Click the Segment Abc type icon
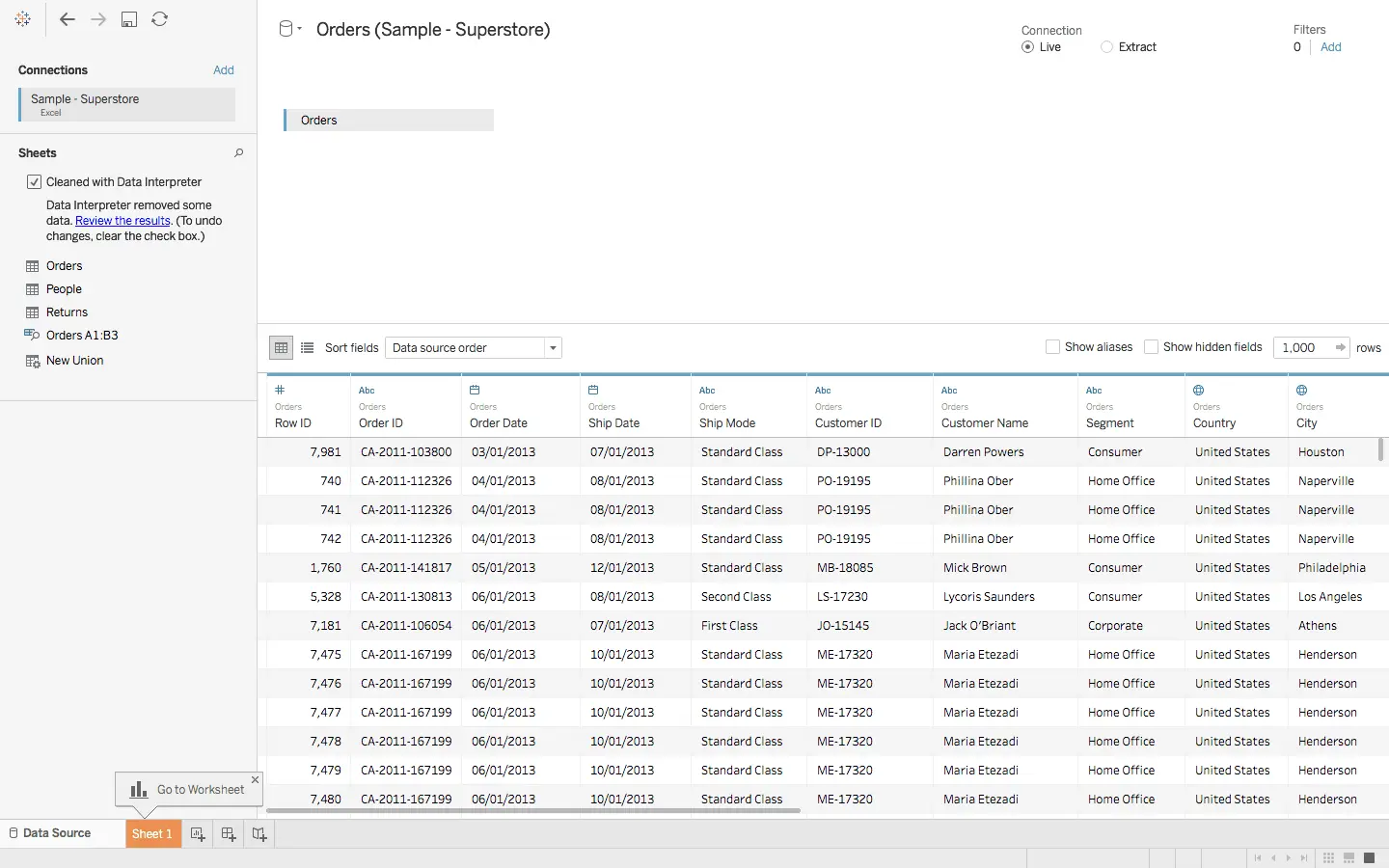 [x=1094, y=390]
